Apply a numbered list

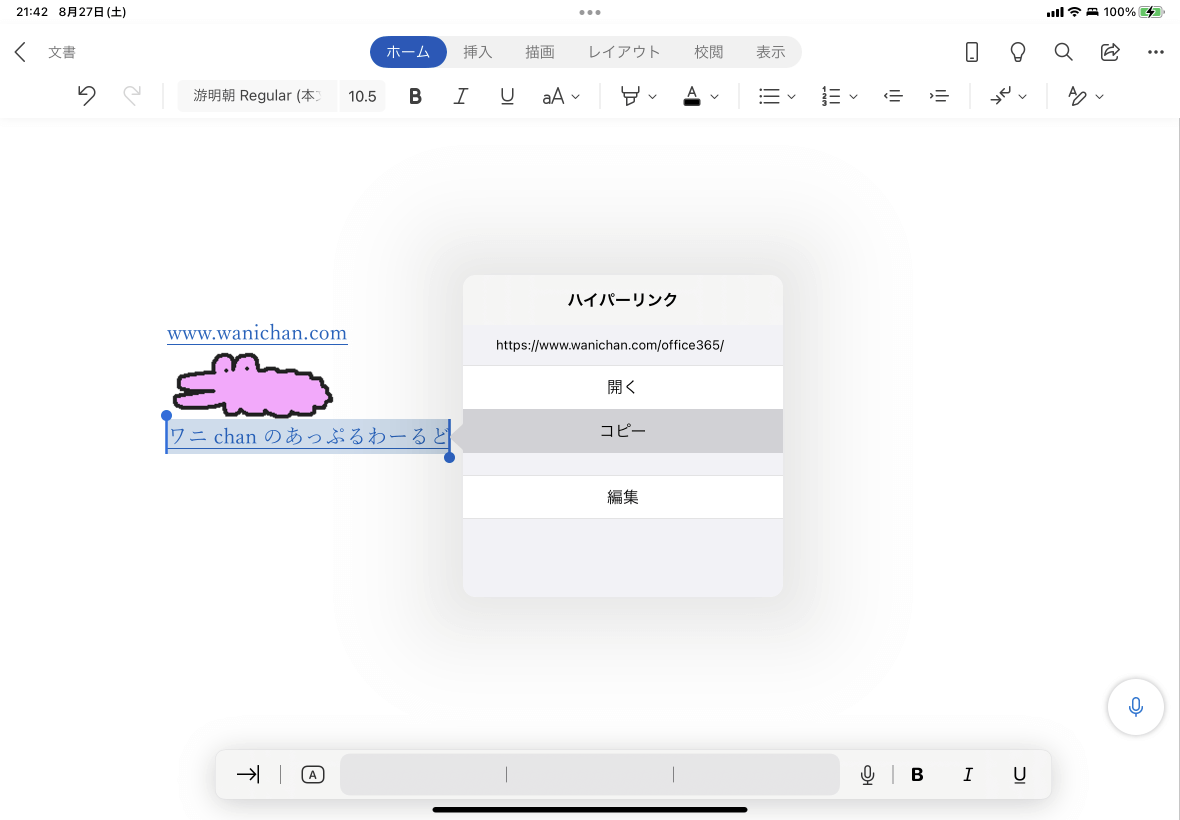click(831, 96)
